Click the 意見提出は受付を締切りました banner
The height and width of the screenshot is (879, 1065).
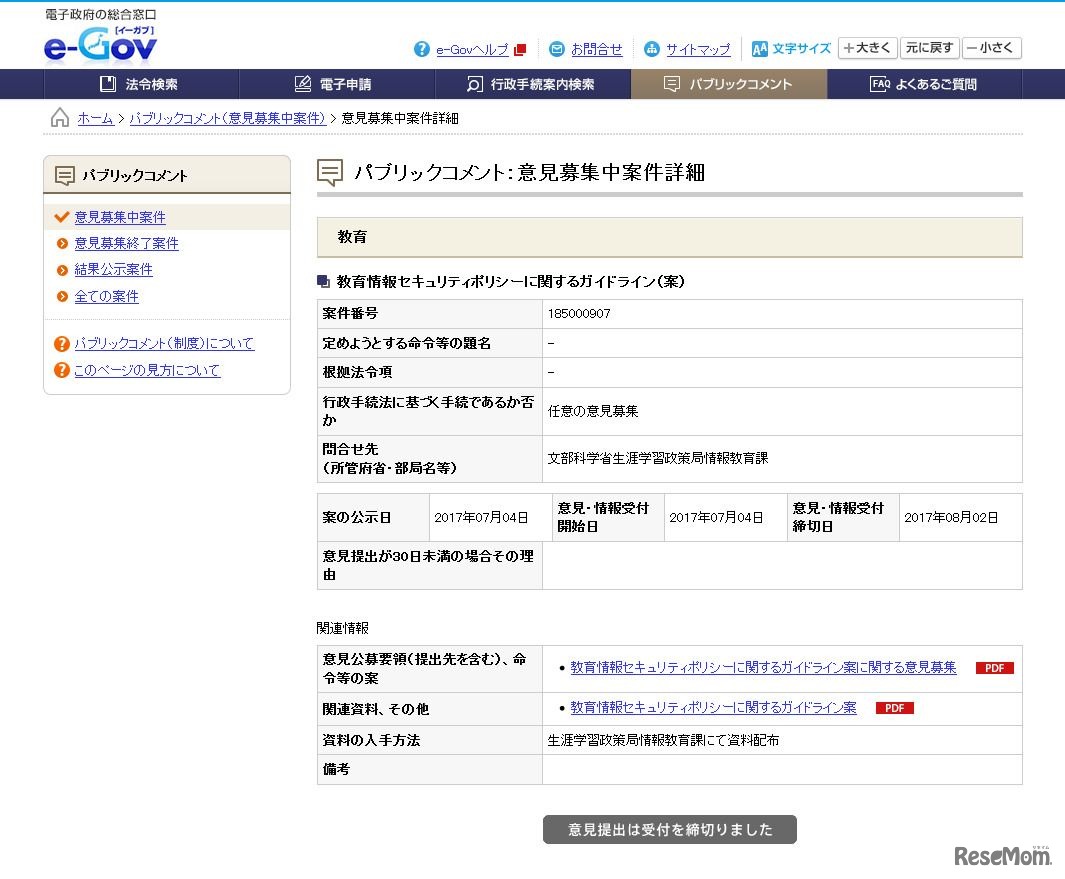click(x=668, y=828)
